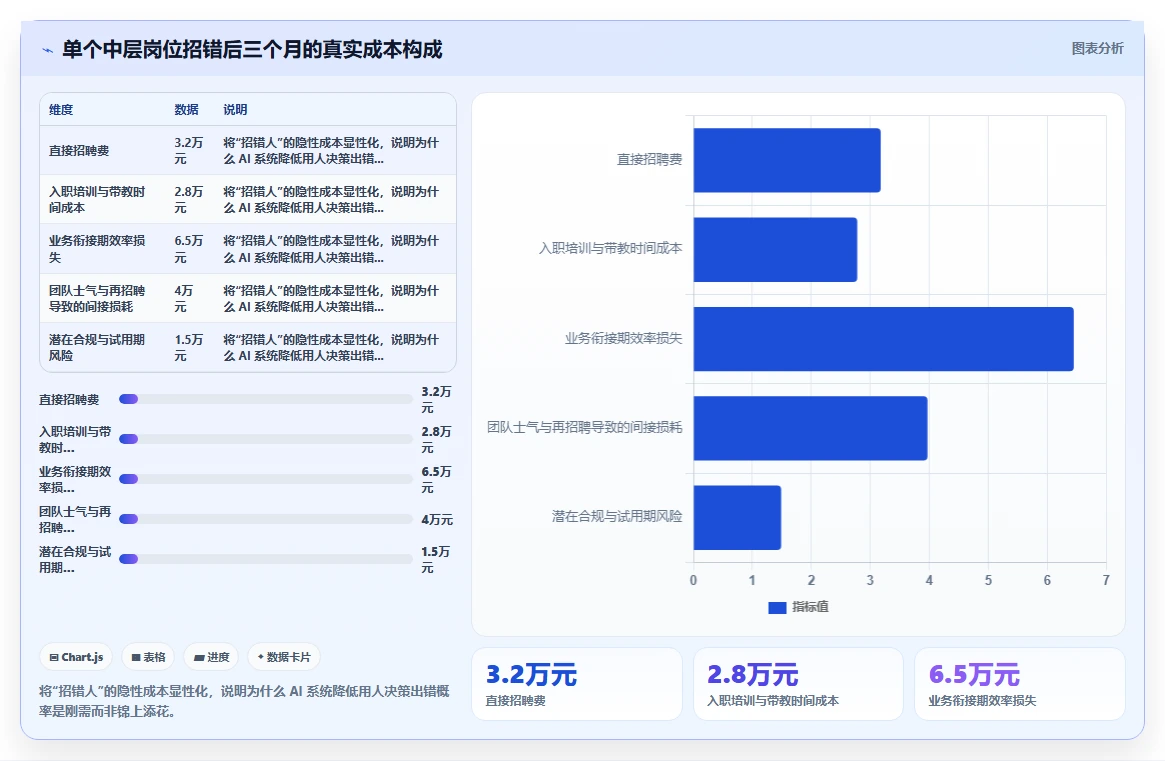Click the 入职培训与带教时… progress bar
Image resolution: width=1165 pixels, height=761 pixels.
pyautogui.click(x=266, y=439)
